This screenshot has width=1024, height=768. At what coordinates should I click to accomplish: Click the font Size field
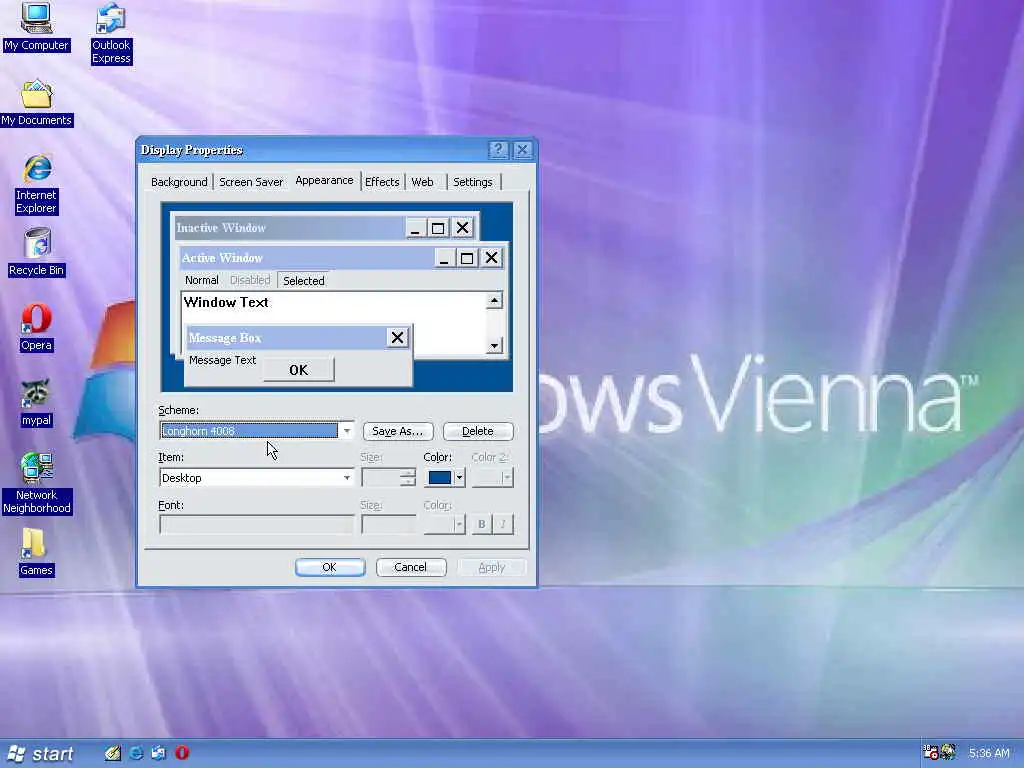389,524
